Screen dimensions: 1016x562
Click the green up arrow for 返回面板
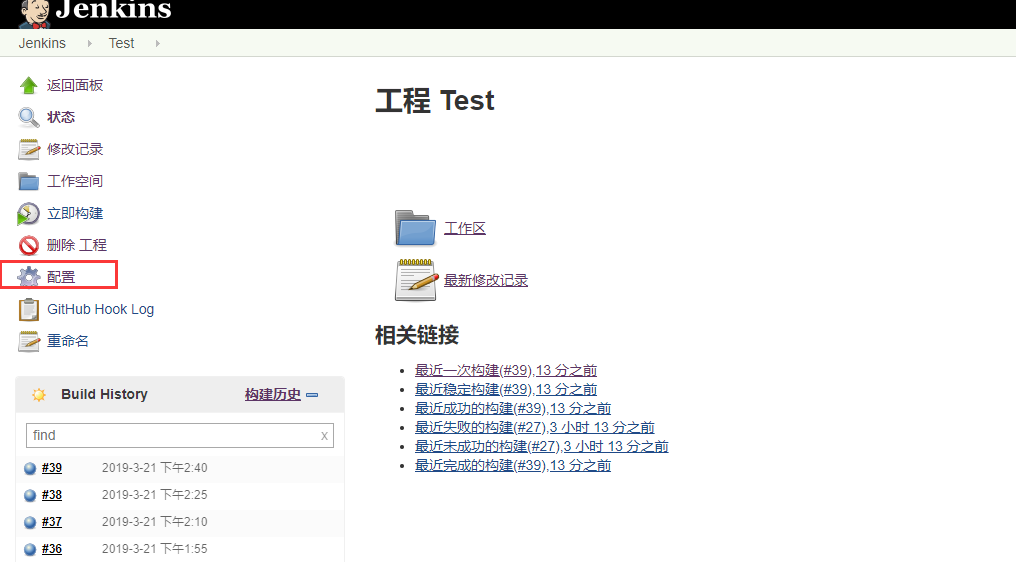[x=29, y=86]
